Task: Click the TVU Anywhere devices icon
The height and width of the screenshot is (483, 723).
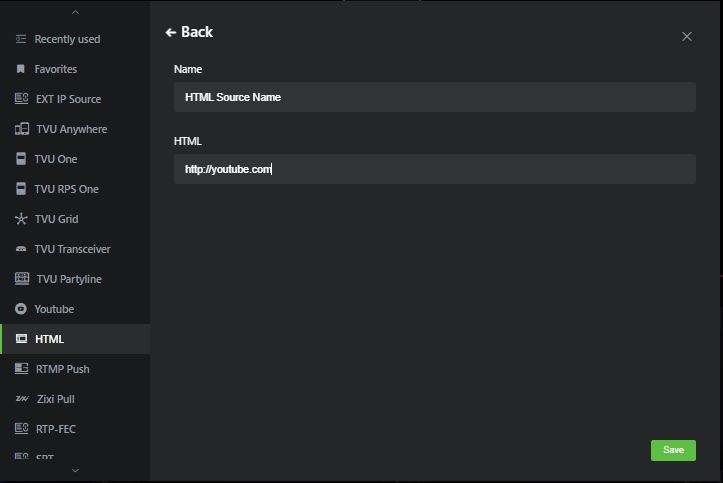Action: (22, 129)
